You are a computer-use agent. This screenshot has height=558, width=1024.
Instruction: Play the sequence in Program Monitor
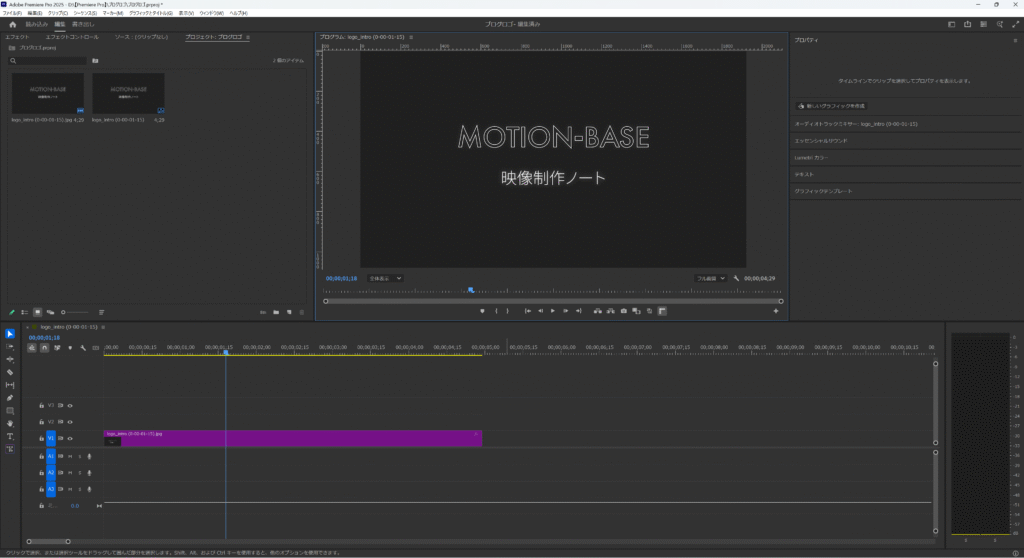(x=552, y=311)
